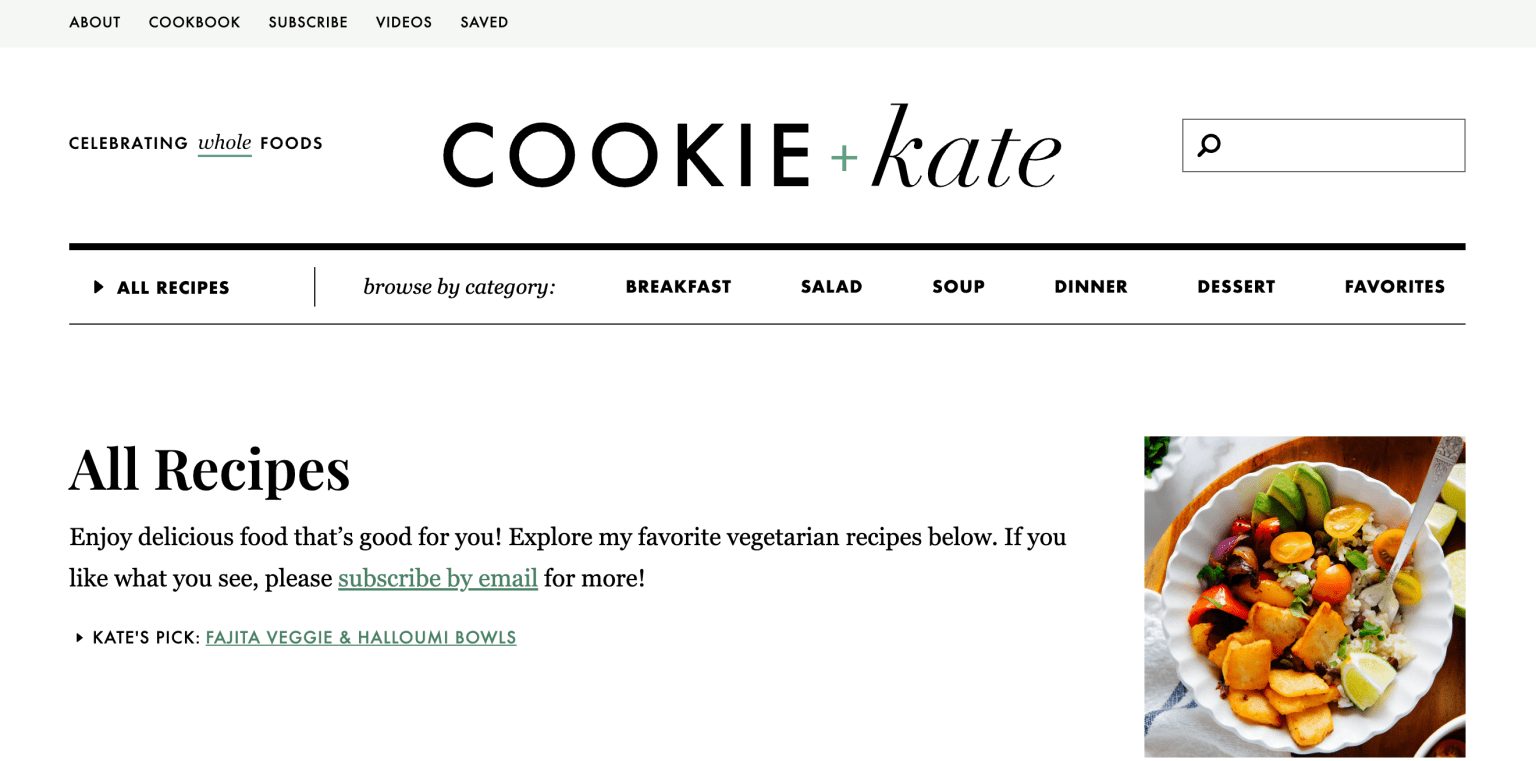This screenshot has width=1536, height=761.
Task: Click into the search input field
Action: pos(1340,145)
